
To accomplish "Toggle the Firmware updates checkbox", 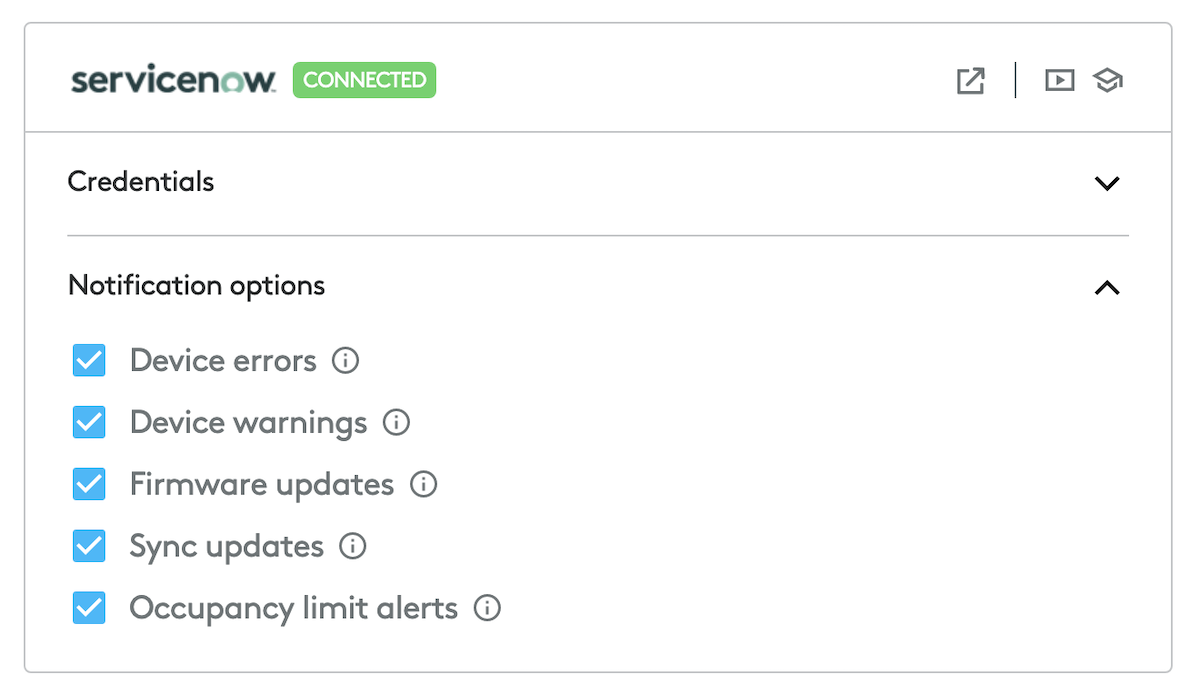I will tap(89, 485).
